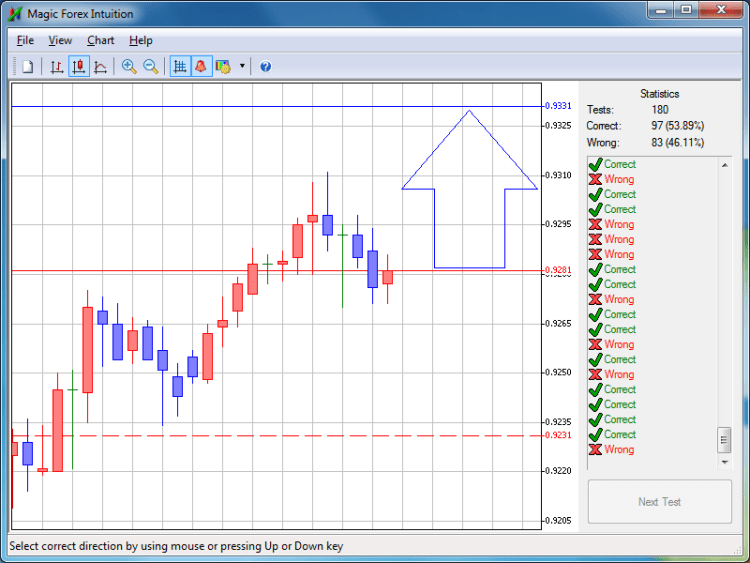
Task: Click the window resize grip corner
Action: pyautogui.click(x=737, y=550)
